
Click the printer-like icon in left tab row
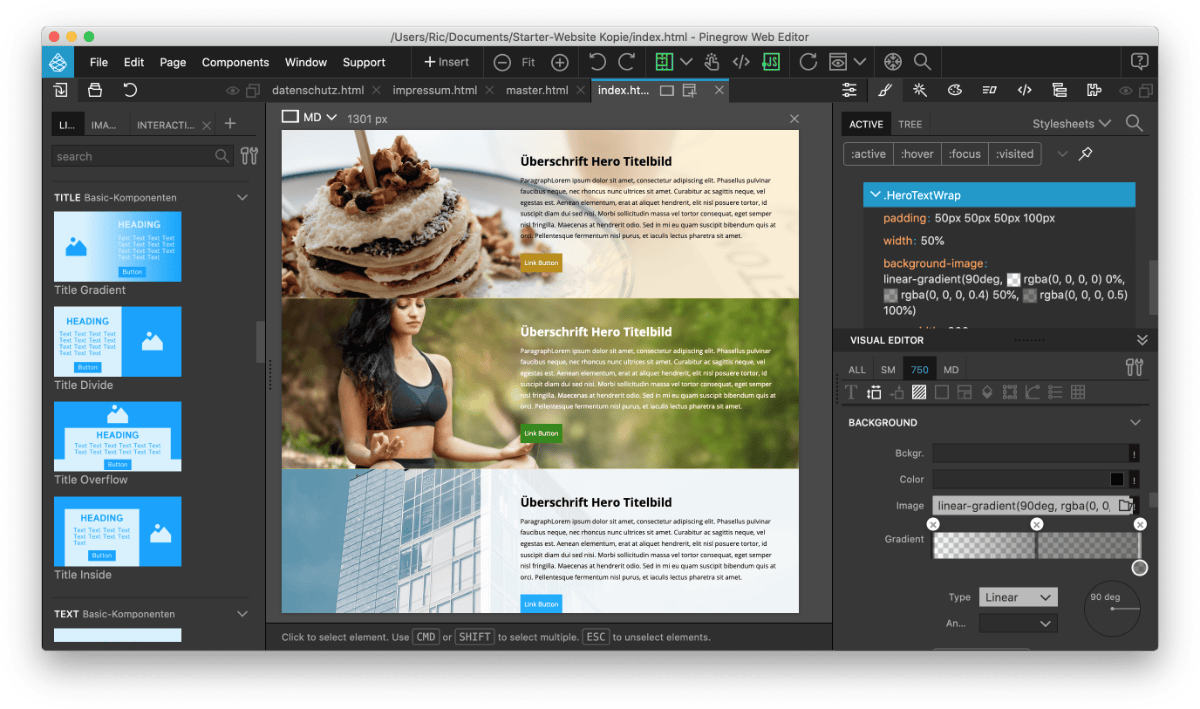(x=95, y=90)
